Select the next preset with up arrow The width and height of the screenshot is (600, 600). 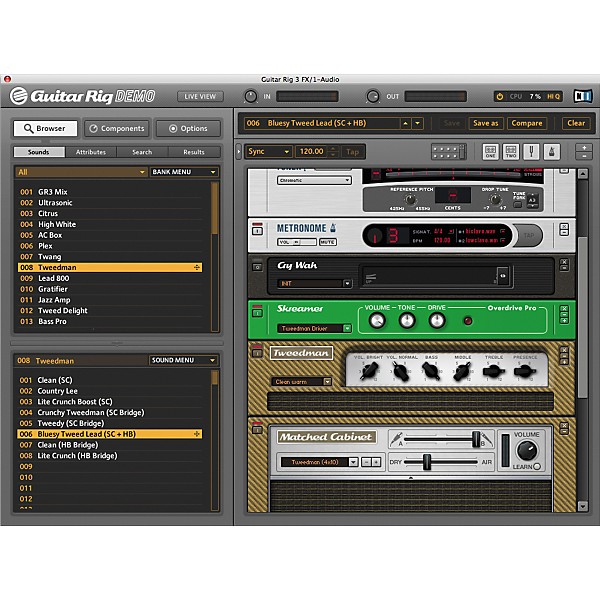coord(405,123)
